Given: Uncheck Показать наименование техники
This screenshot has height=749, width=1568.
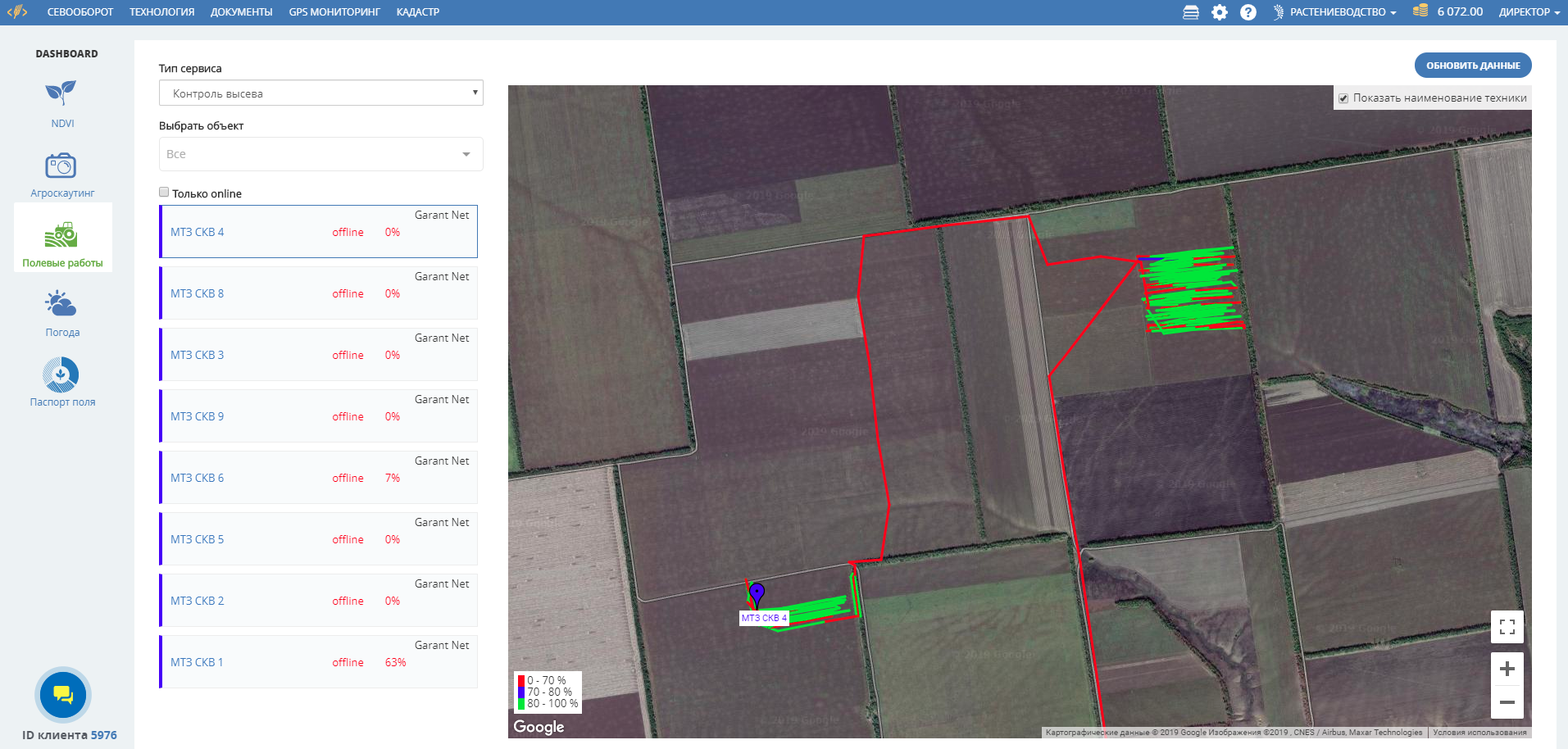Looking at the screenshot, I should (1343, 98).
